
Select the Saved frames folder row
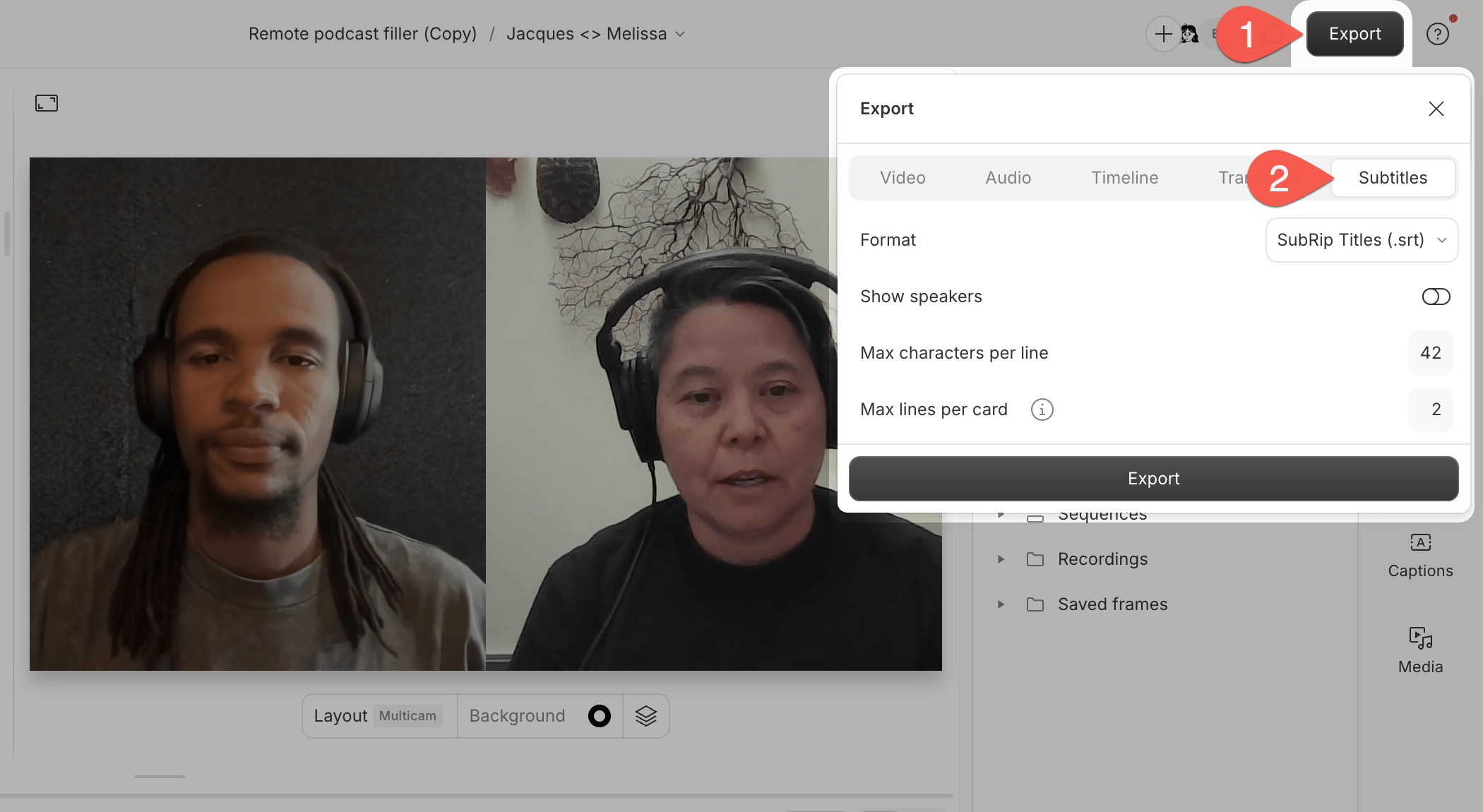tap(1165, 604)
